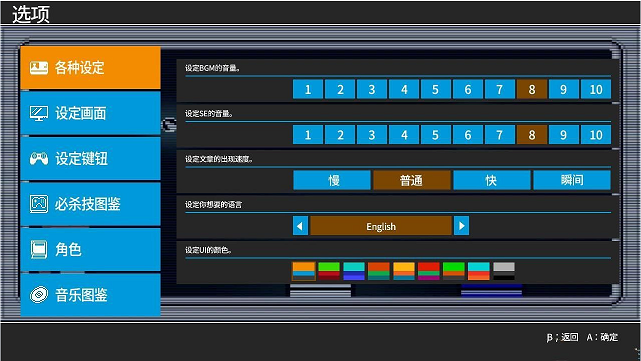This screenshot has height=361, width=641.
Task: Choose 瞬间 text speed
Action: 572,180
